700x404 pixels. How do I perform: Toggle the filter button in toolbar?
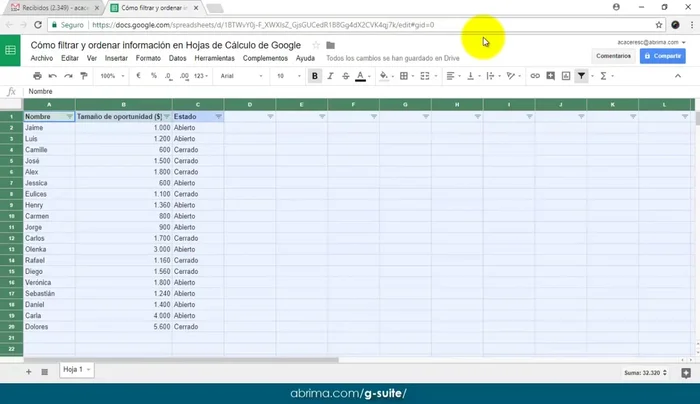[x=582, y=75]
